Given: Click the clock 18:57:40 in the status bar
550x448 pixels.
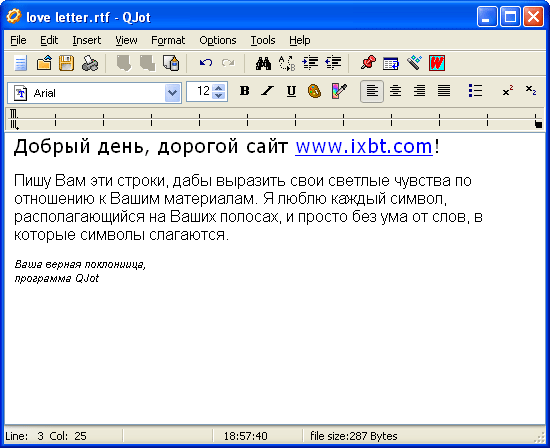Looking at the screenshot, I should pos(246,436).
